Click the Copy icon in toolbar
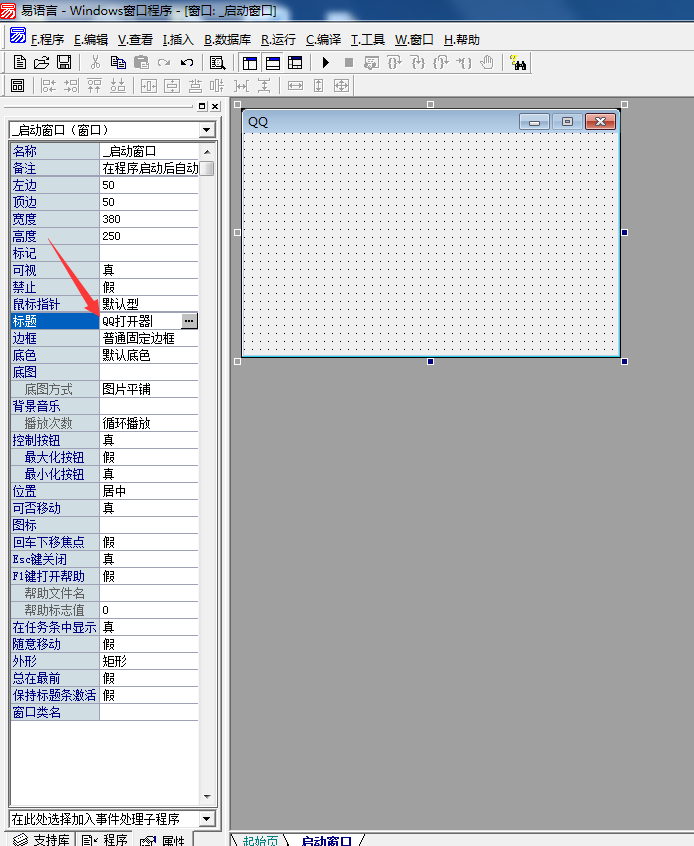This screenshot has width=694, height=846. [118, 63]
